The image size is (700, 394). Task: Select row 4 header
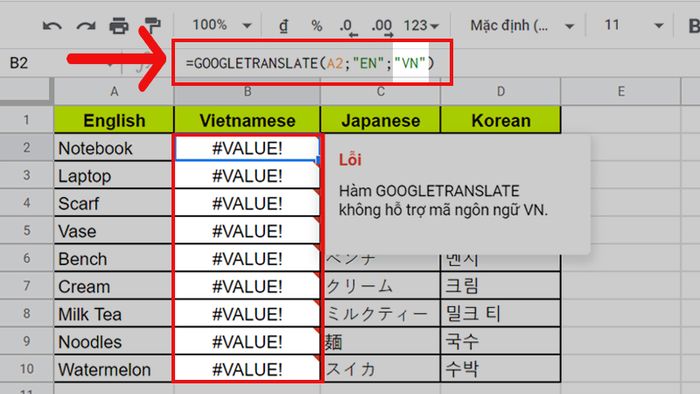tap(27, 203)
